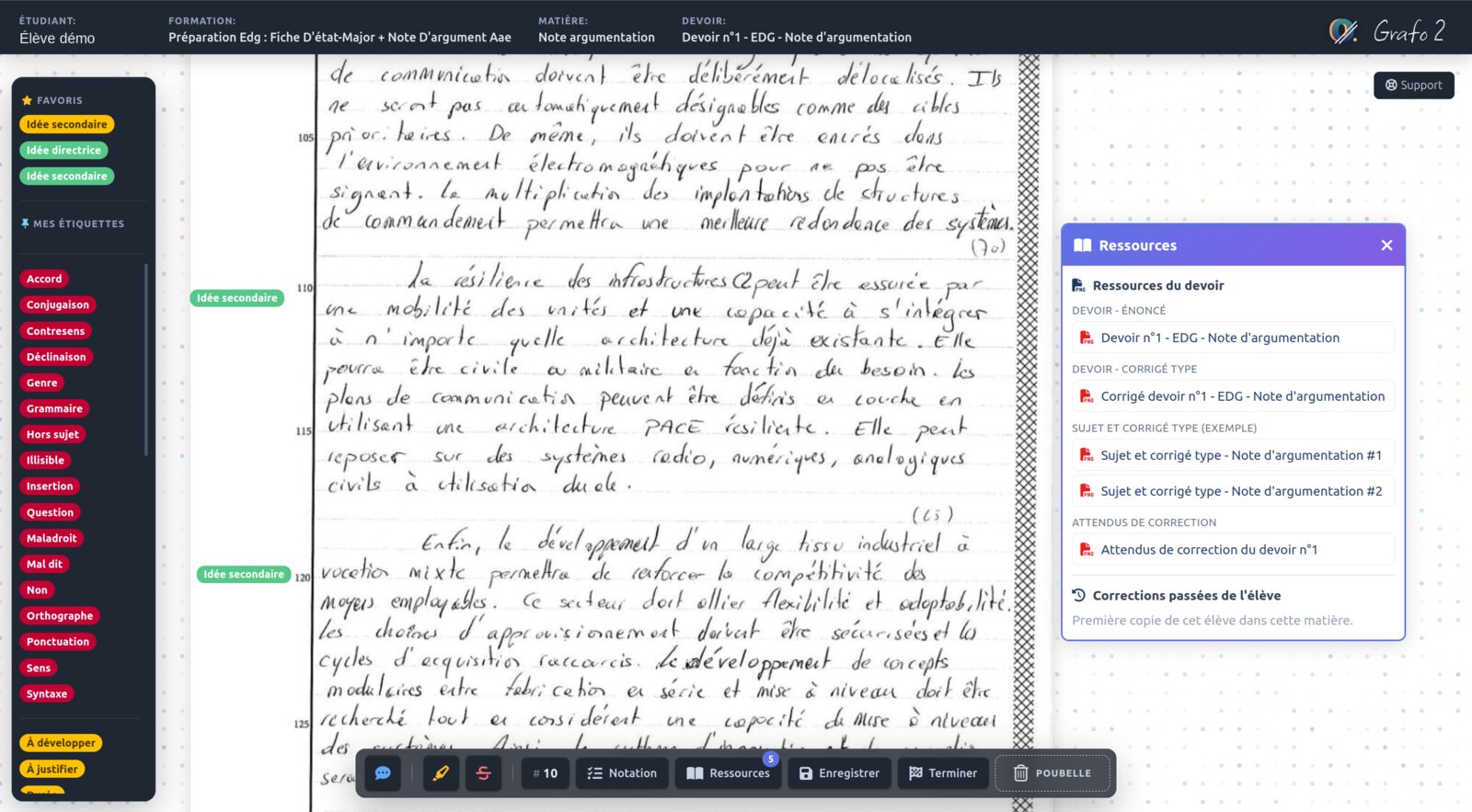Screen dimensions: 1472x812
Task: Click Enregistrer to save
Action: (839, 773)
